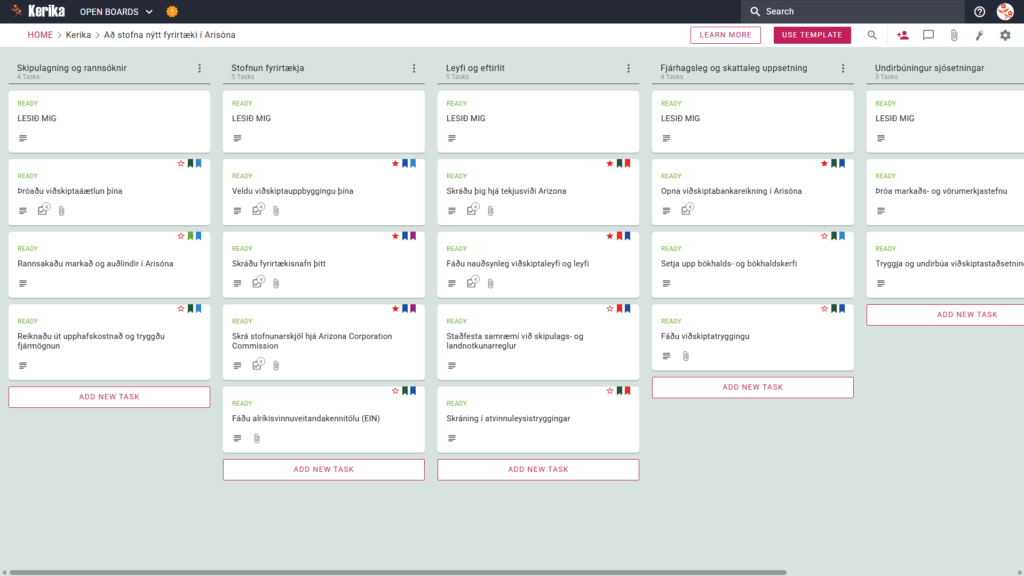Expand the OPEN BOARDS dropdown
This screenshot has height=576, width=1024.
(116, 12)
